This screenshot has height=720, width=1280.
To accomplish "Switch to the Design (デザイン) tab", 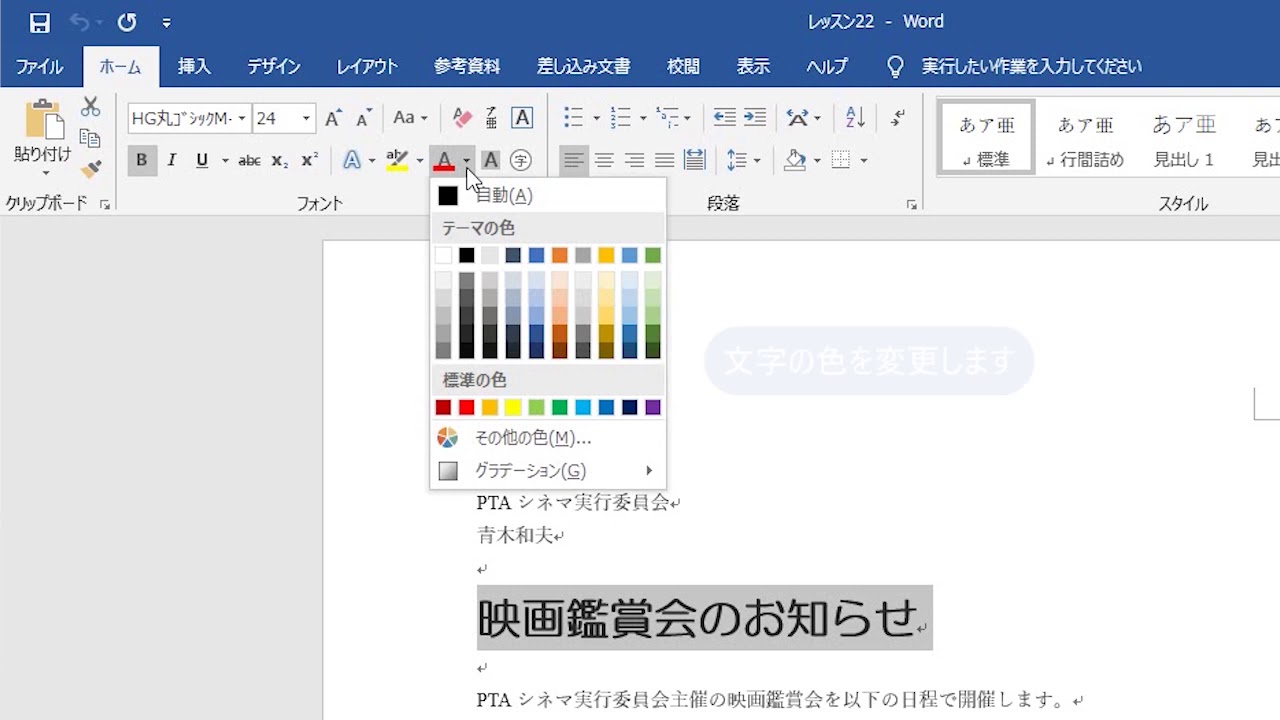I will coord(274,67).
